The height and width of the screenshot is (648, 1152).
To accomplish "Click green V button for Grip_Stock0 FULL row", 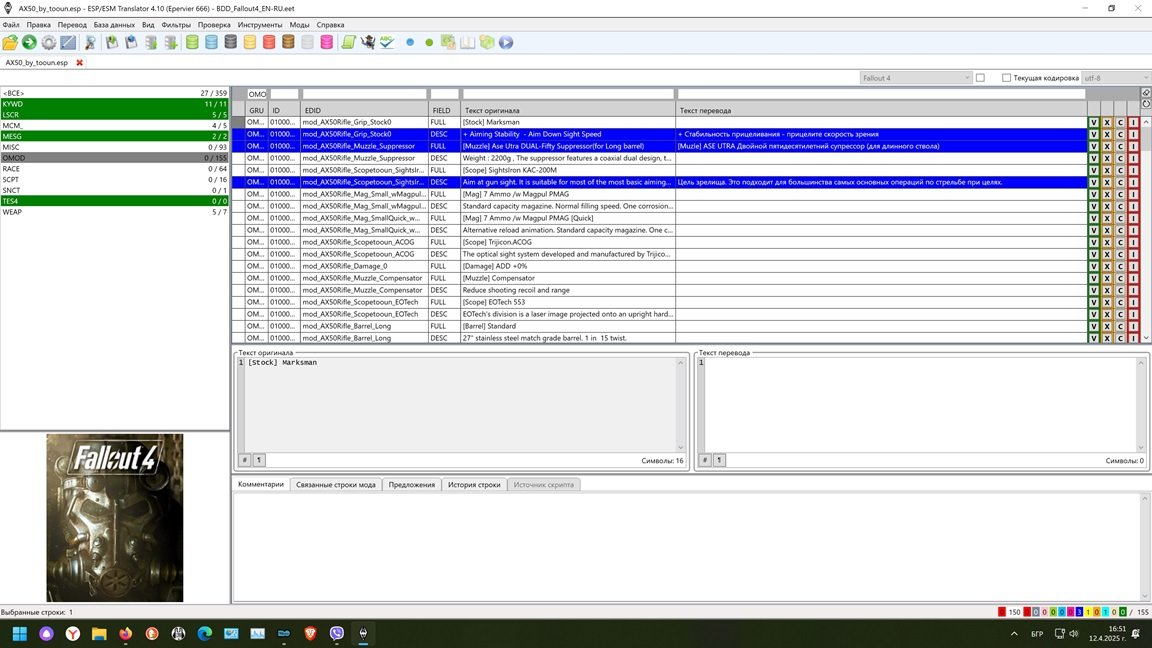I will coord(1093,122).
